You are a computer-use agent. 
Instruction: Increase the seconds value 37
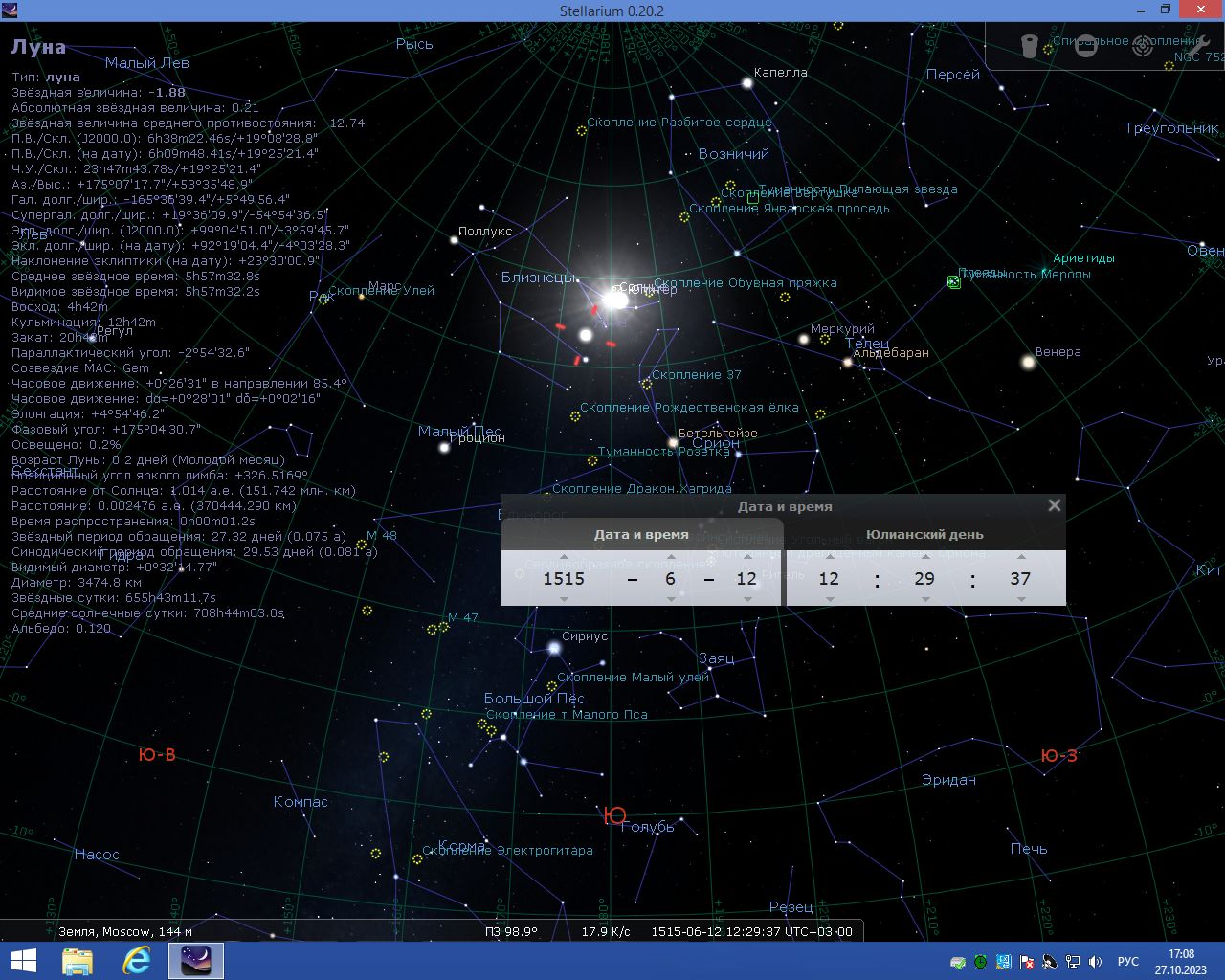pos(1021,557)
